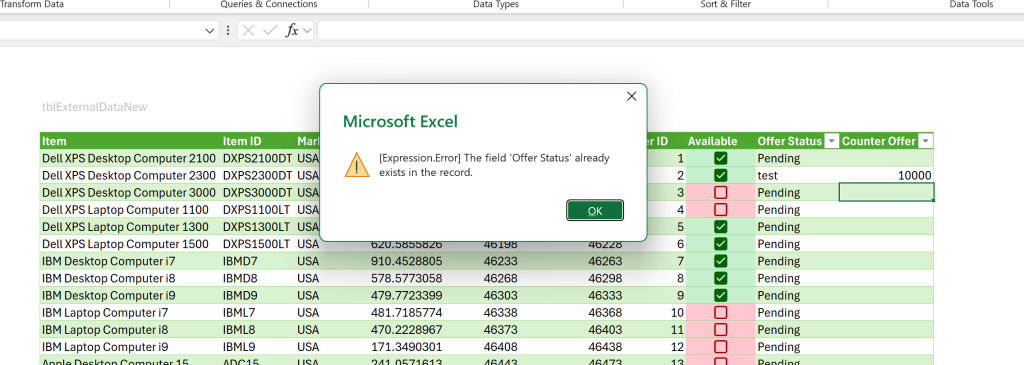Select cell Dell XPS Laptop Computer 1500
Screen dimensions: 1024x365
131,244
